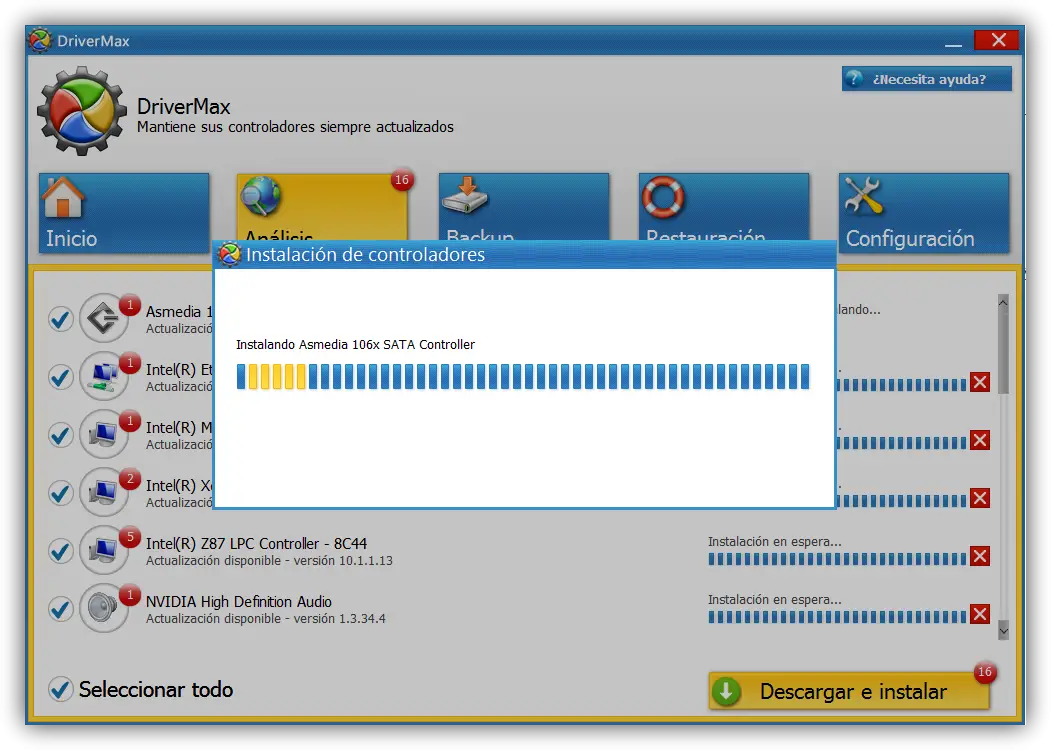Click the NVIDIA audio progress bar
The height and width of the screenshot is (750, 1051).
point(837,617)
